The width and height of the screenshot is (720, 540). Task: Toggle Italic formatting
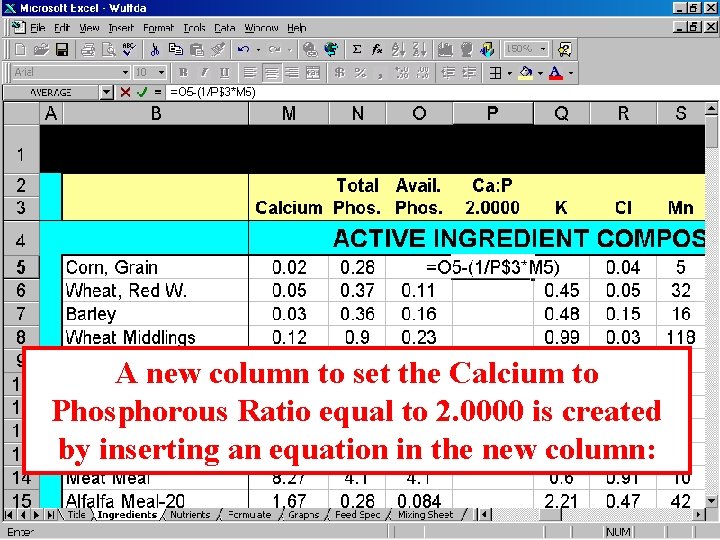pos(204,73)
